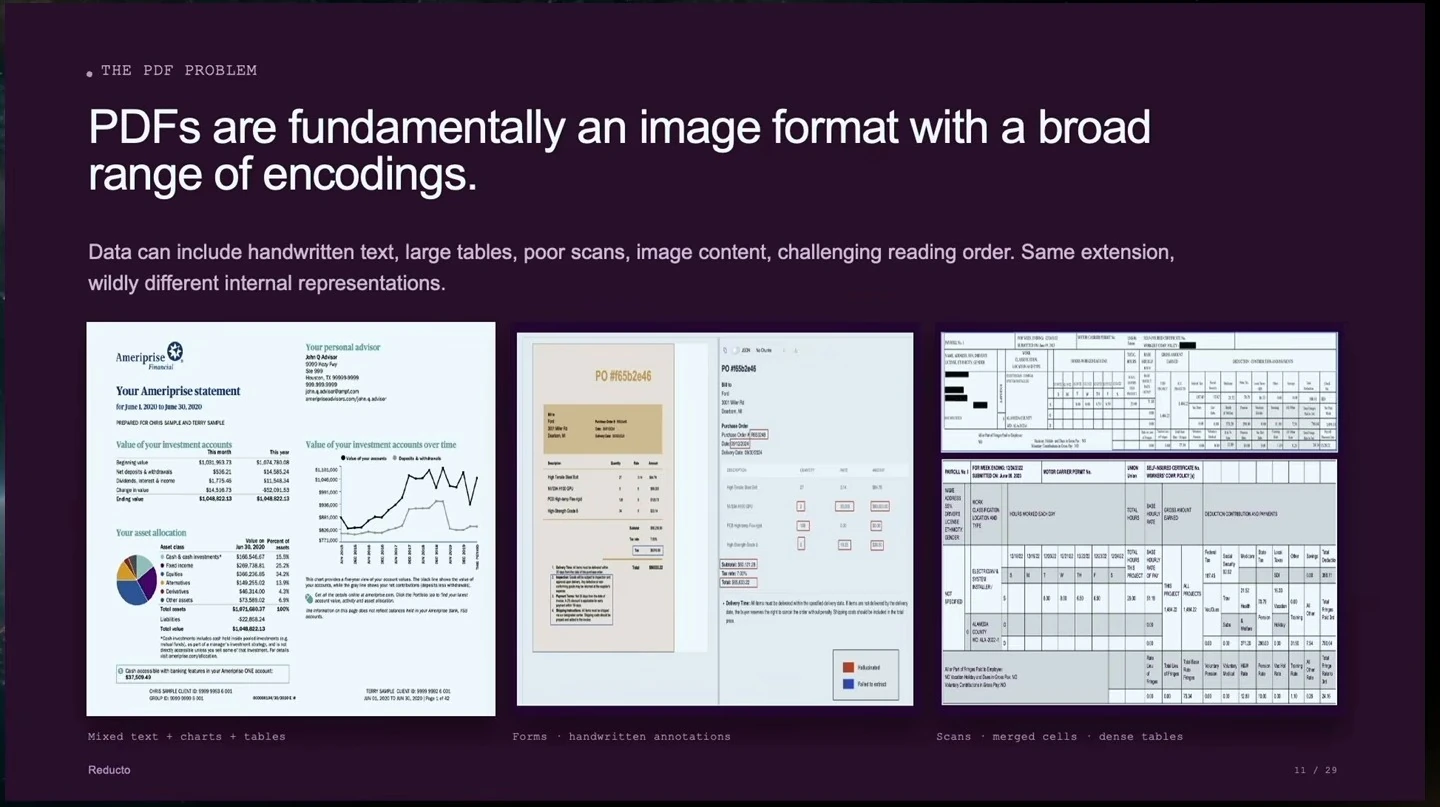The image size is (1440, 807).
Task: Click 'PAYROLL No' cell in lower table
Action: 956,470
